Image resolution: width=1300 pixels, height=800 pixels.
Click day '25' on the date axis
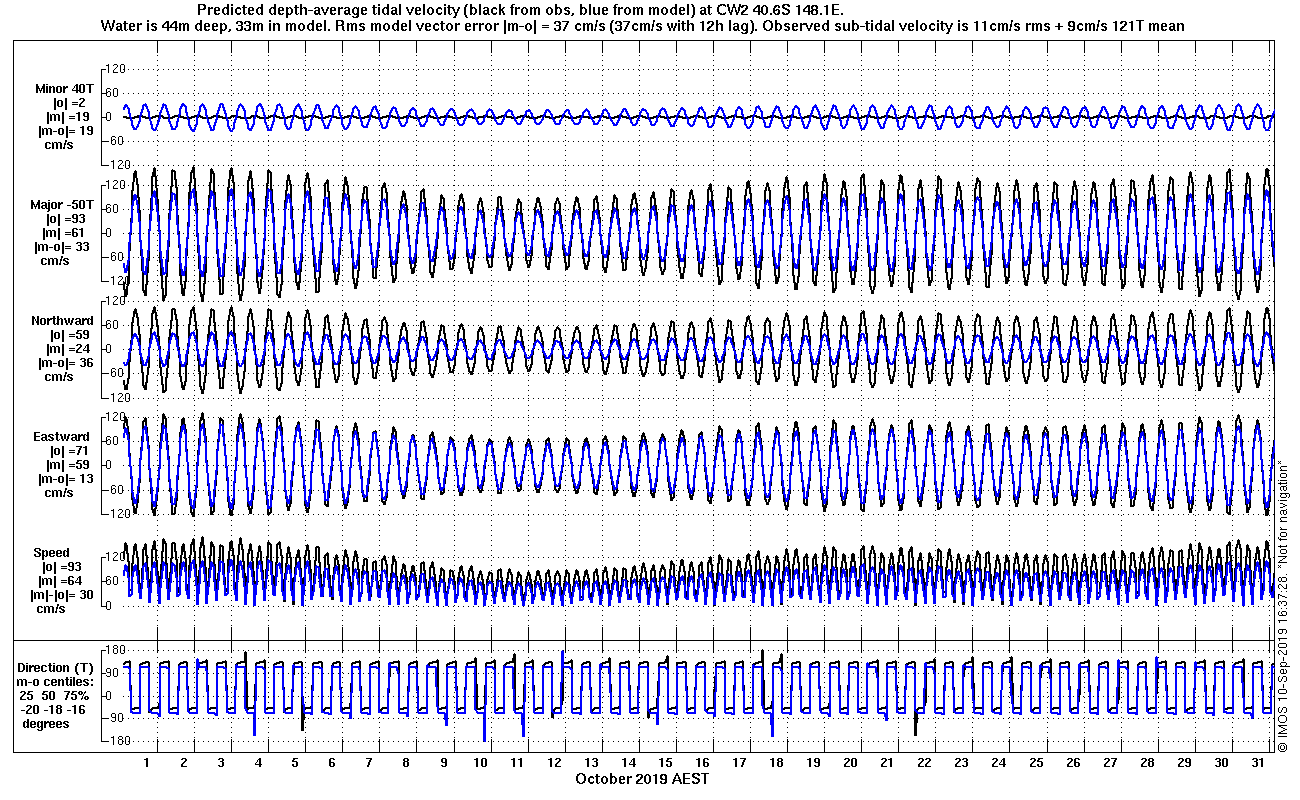pos(1035,763)
